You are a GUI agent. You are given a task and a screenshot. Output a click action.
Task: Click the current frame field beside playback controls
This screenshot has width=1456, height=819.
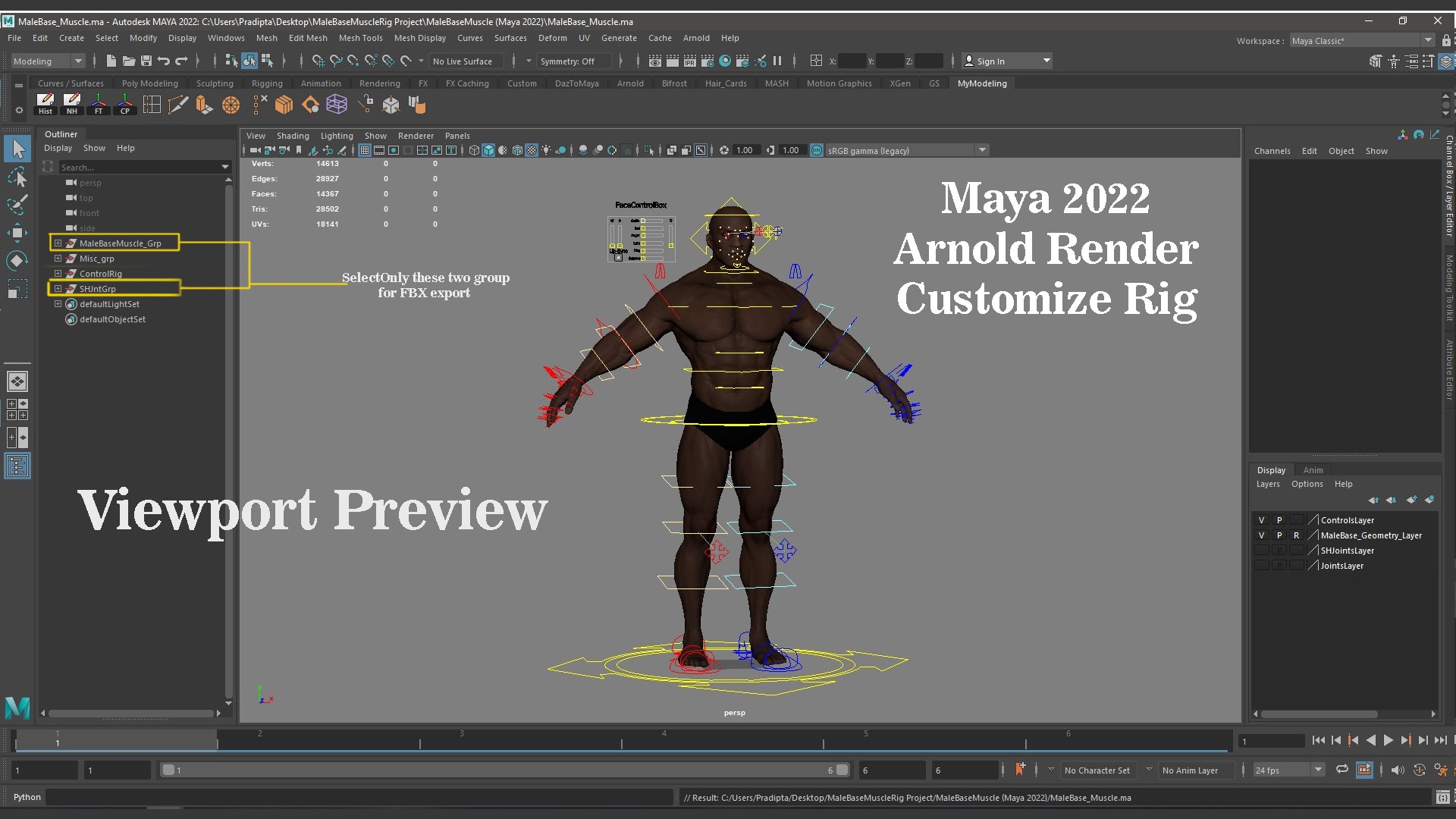1272,741
